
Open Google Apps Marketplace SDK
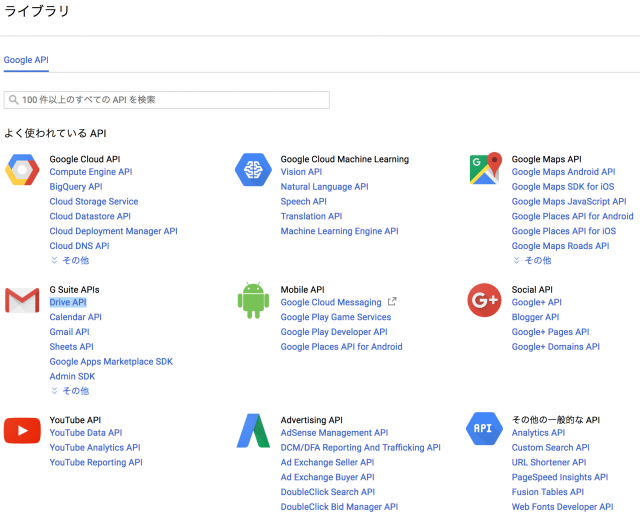click(x=111, y=362)
